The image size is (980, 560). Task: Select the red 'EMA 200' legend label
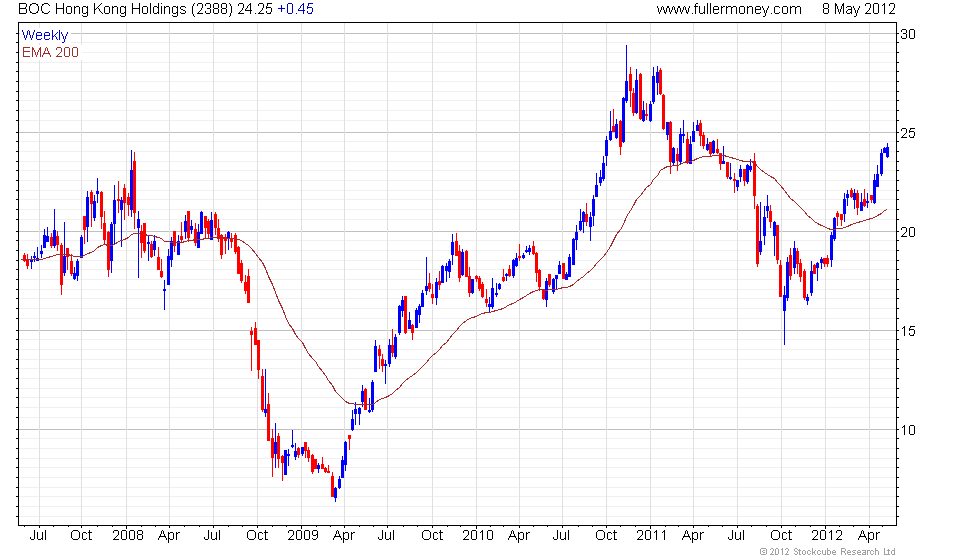pyautogui.click(x=51, y=52)
